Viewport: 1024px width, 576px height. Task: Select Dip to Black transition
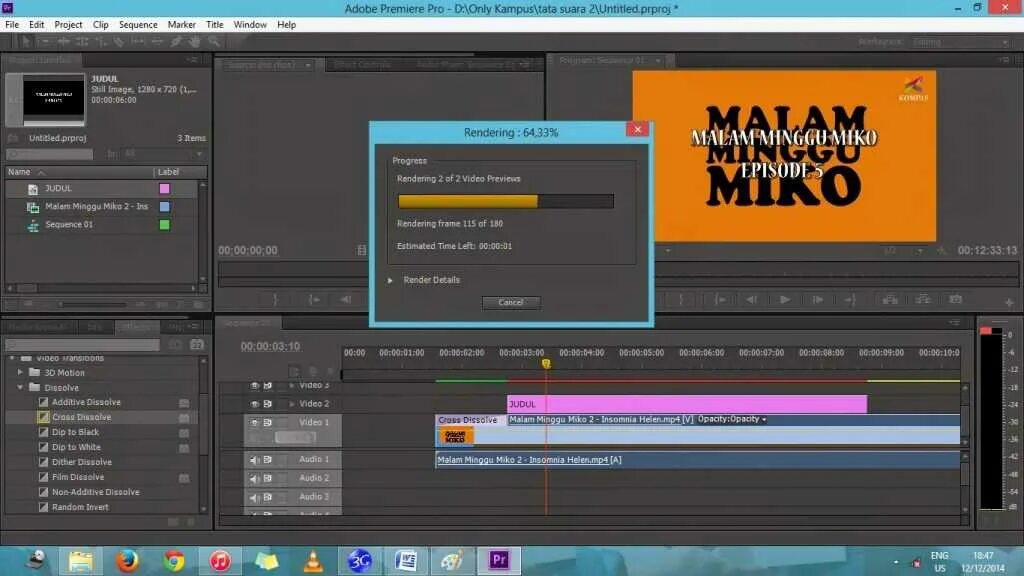(75, 432)
